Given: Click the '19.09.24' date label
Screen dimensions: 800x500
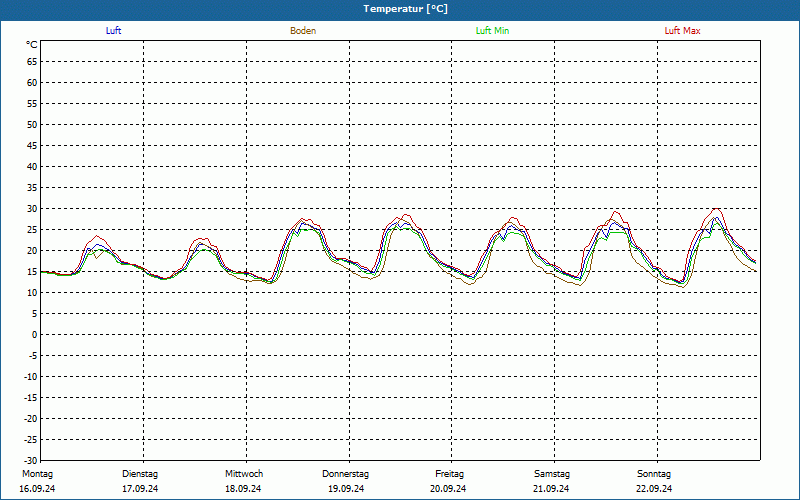Looking at the screenshot, I should click(346, 489).
